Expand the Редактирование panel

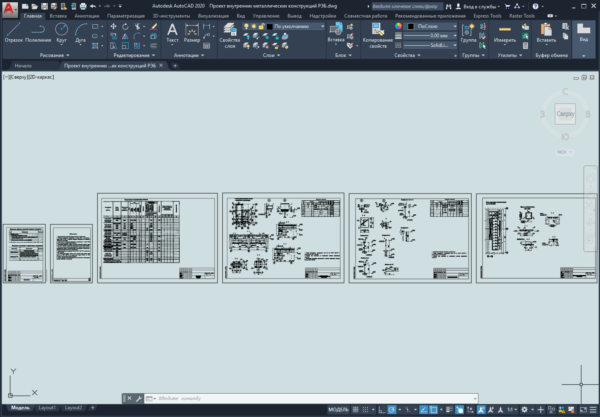click(134, 55)
